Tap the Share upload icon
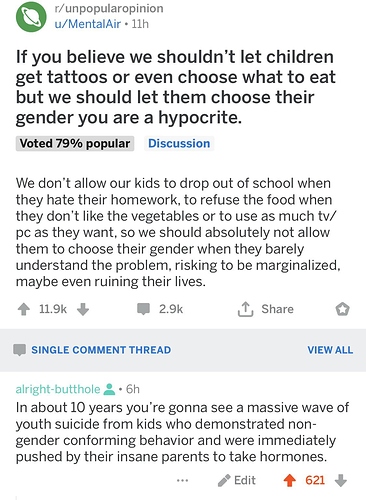 point(245,309)
